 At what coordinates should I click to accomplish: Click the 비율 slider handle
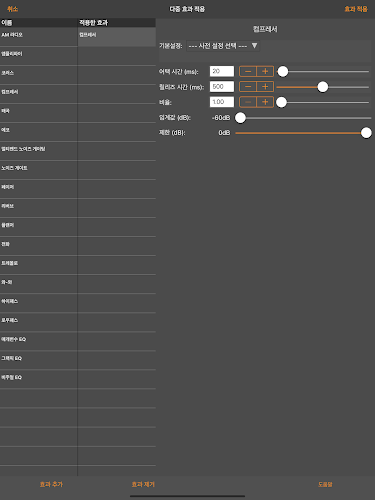281,102
